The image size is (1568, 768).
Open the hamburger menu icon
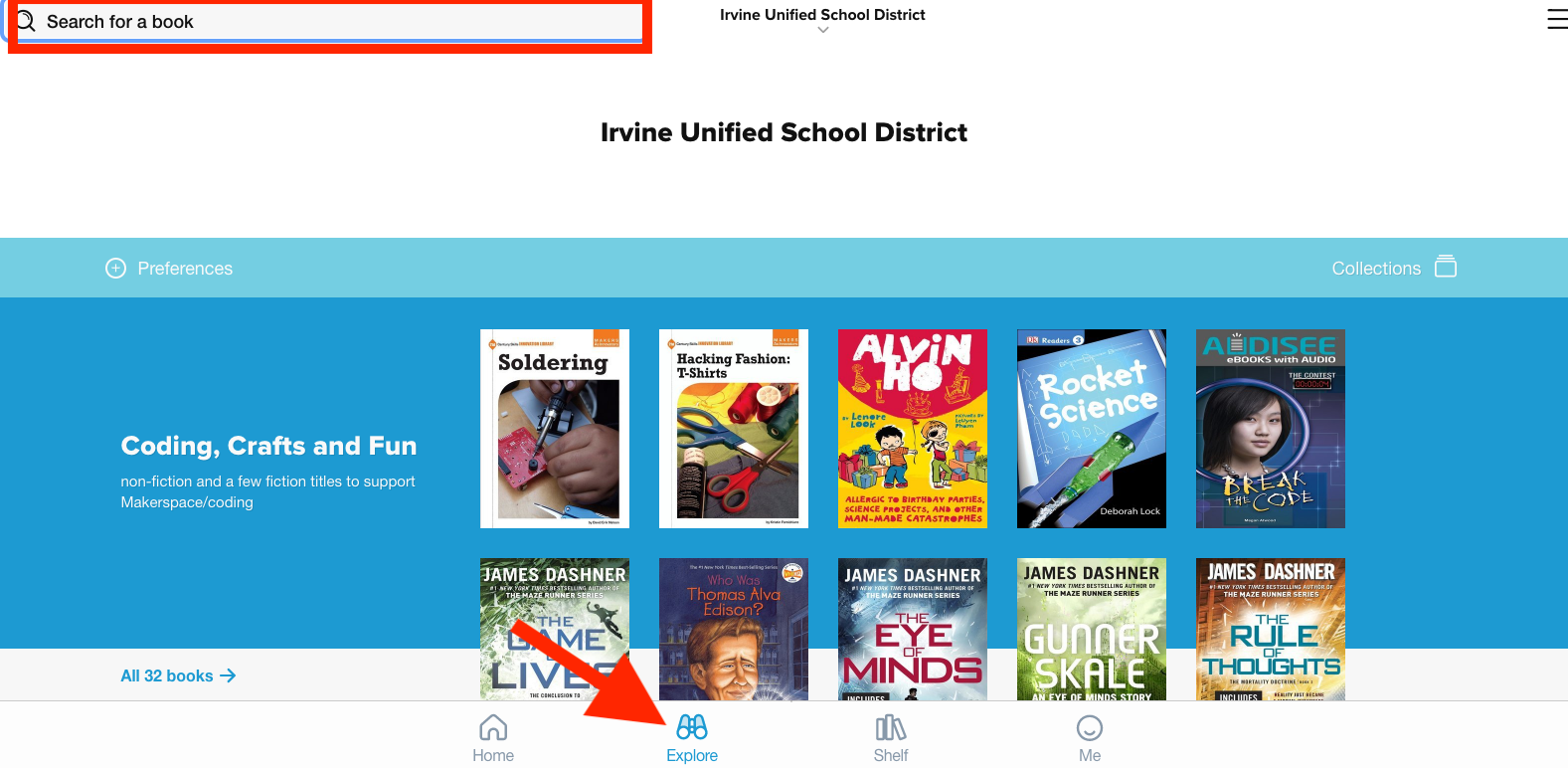[1557, 19]
